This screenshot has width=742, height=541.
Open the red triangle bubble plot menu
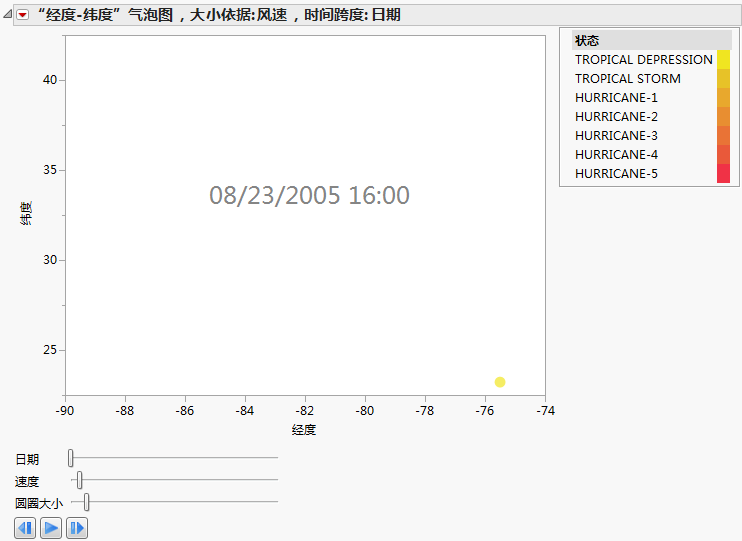pos(22,15)
